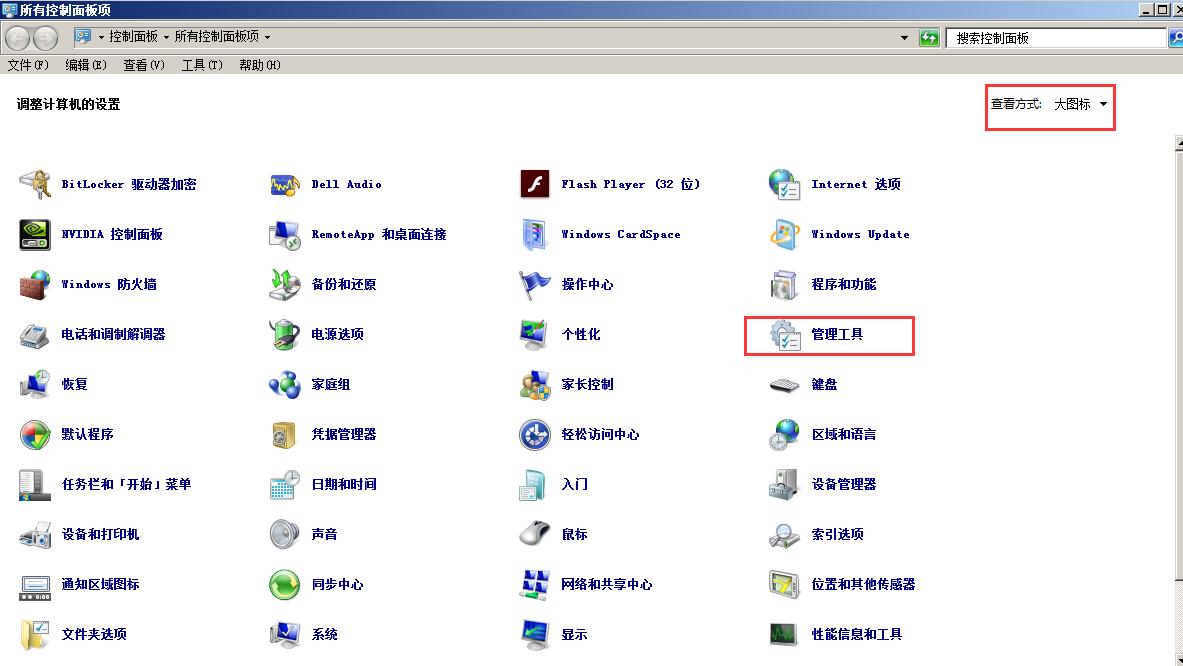Screen dimensions: 1183x666
Task: Click 通知区域图标 link
Action: coord(100,584)
